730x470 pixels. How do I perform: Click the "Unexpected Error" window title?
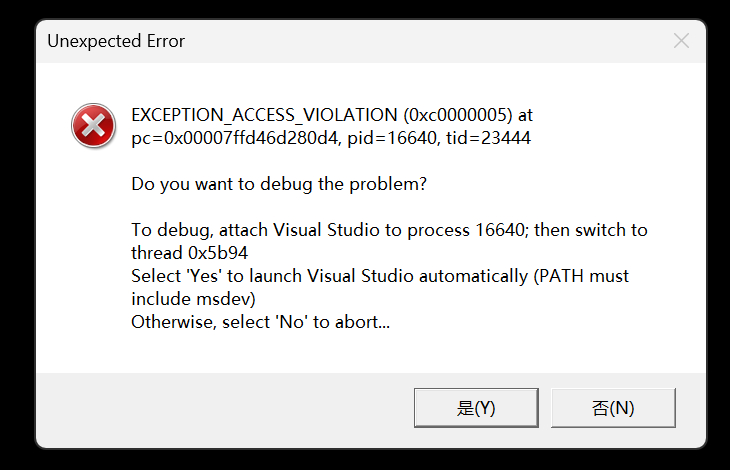coord(116,41)
